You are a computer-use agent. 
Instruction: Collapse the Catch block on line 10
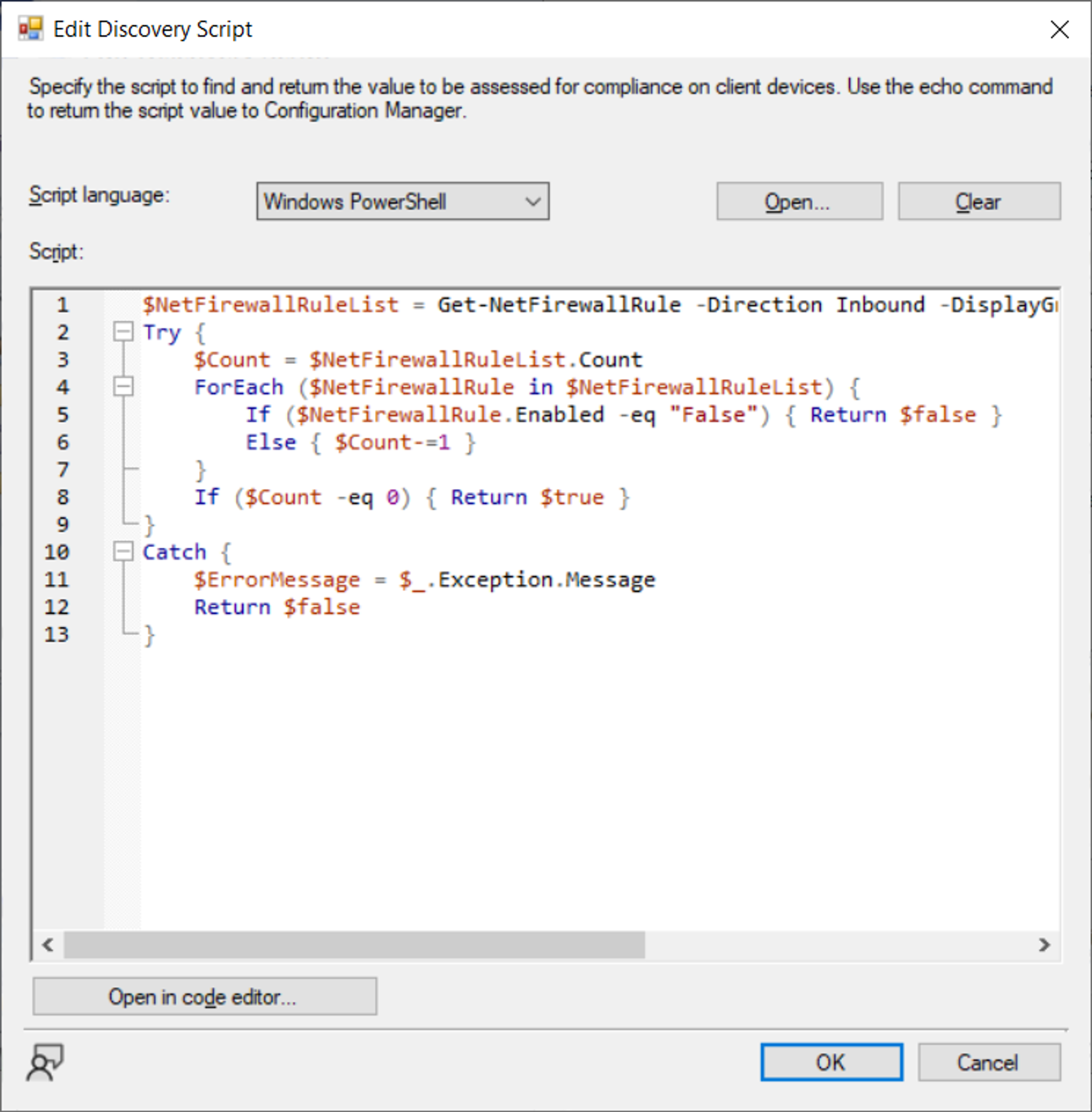click(123, 551)
